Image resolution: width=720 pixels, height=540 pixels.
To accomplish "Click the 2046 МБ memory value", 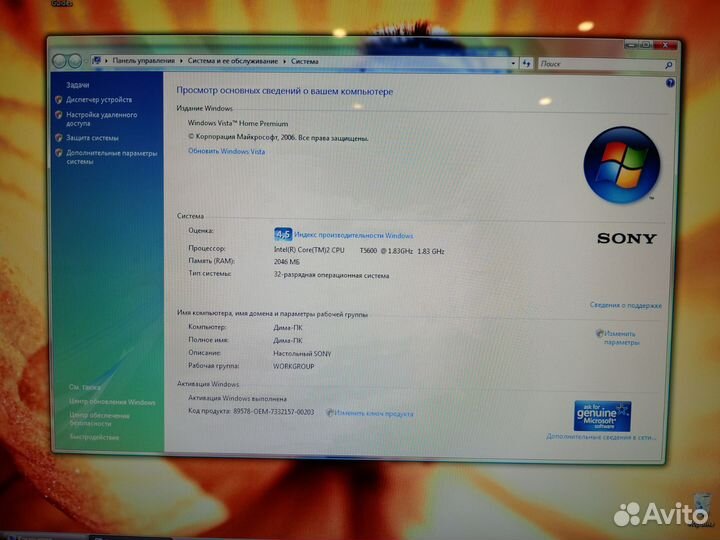I will coord(287,262).
